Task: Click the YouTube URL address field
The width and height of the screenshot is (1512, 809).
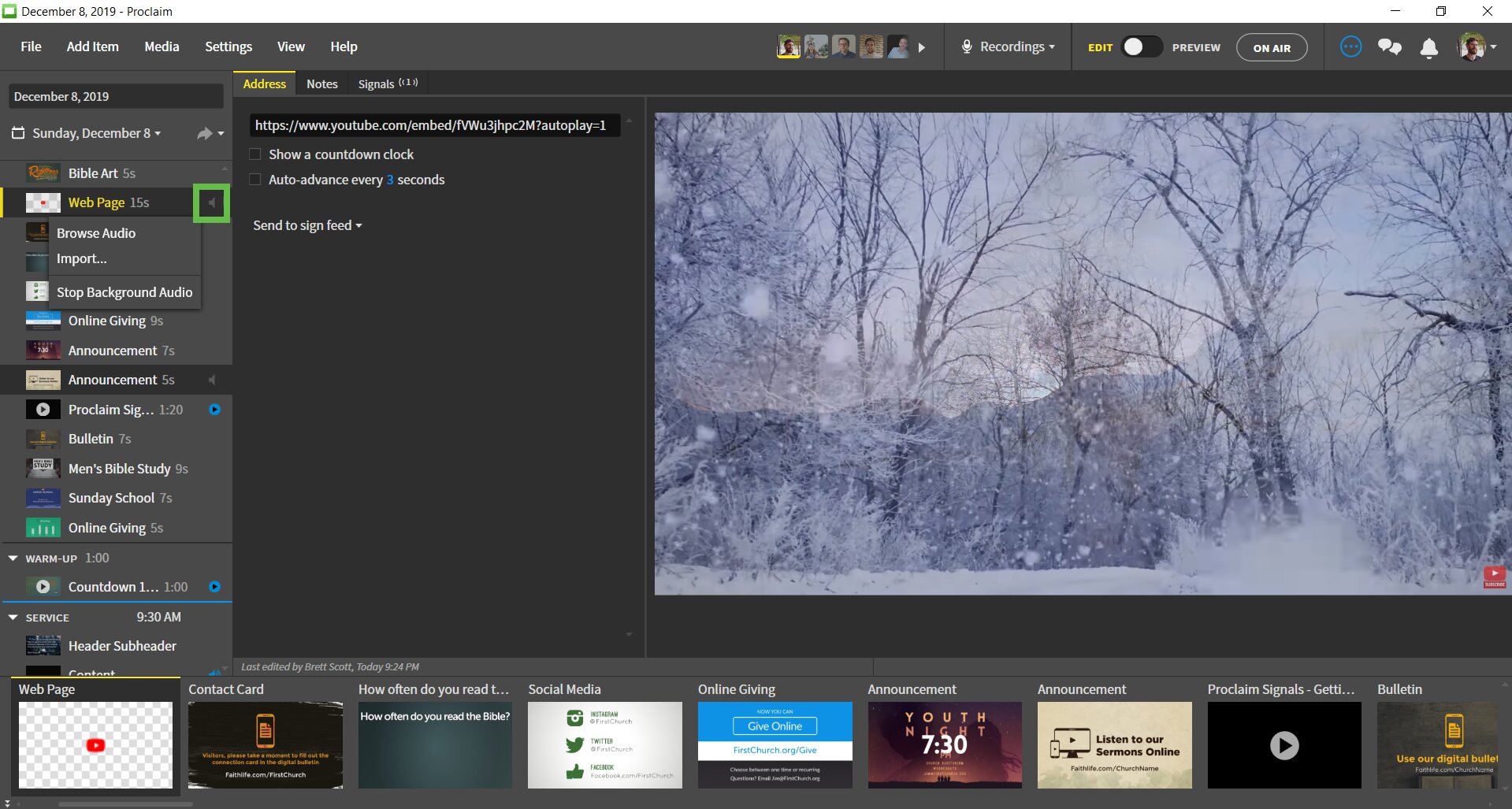Action: click(435, 125)
